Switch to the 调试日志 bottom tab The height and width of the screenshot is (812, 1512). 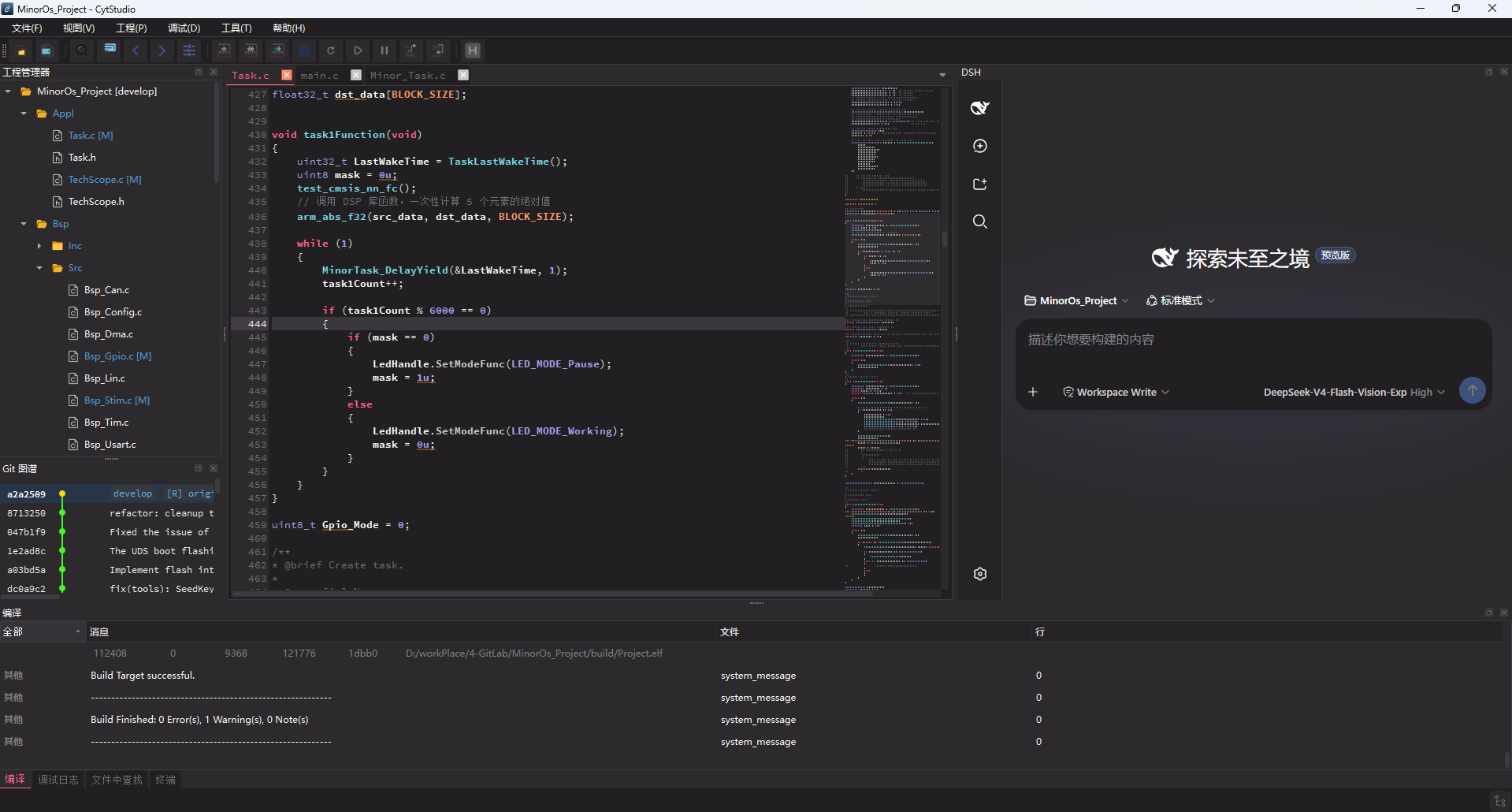coord(58,780)
